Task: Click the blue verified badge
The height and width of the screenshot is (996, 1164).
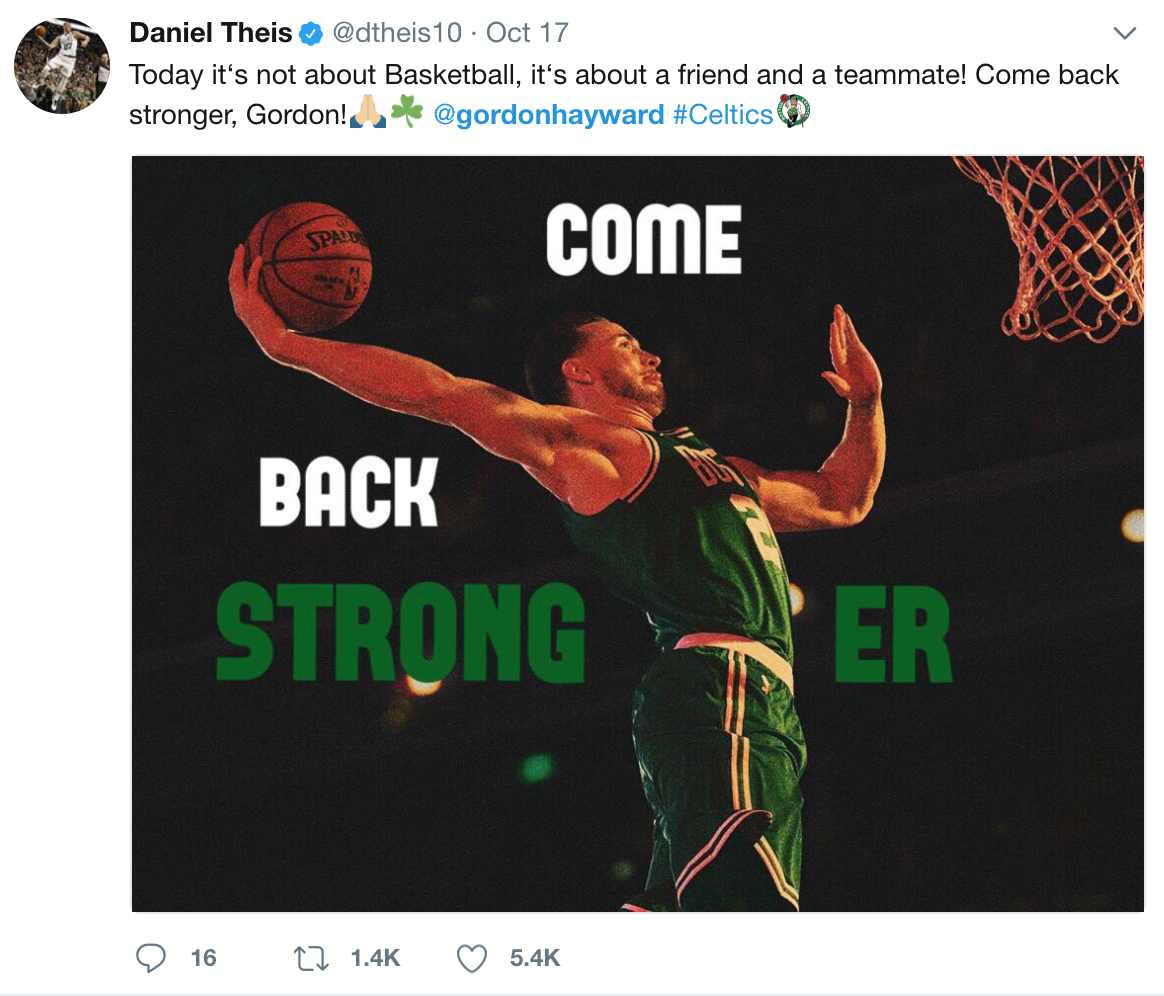Action: coord(311,34)
